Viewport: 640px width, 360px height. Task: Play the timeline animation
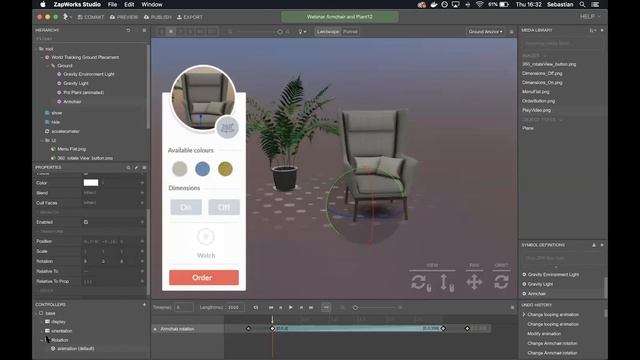[x=290, y=307]
